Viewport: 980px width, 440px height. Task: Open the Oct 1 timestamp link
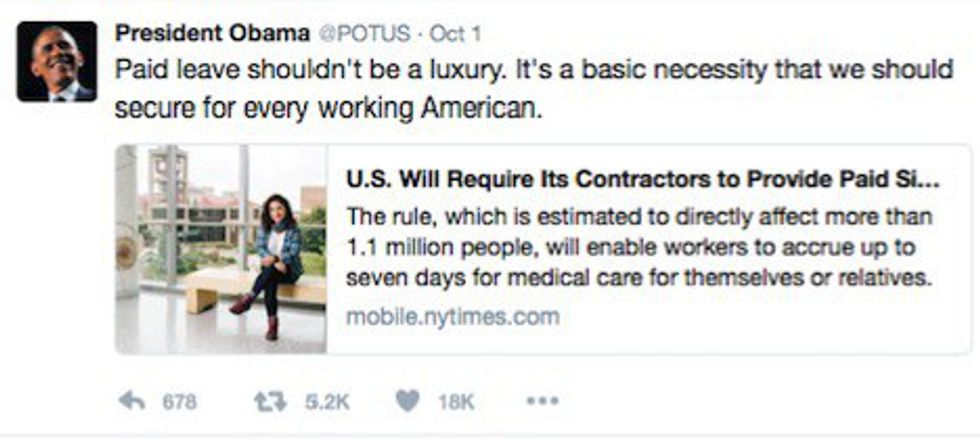click(456, 33)
